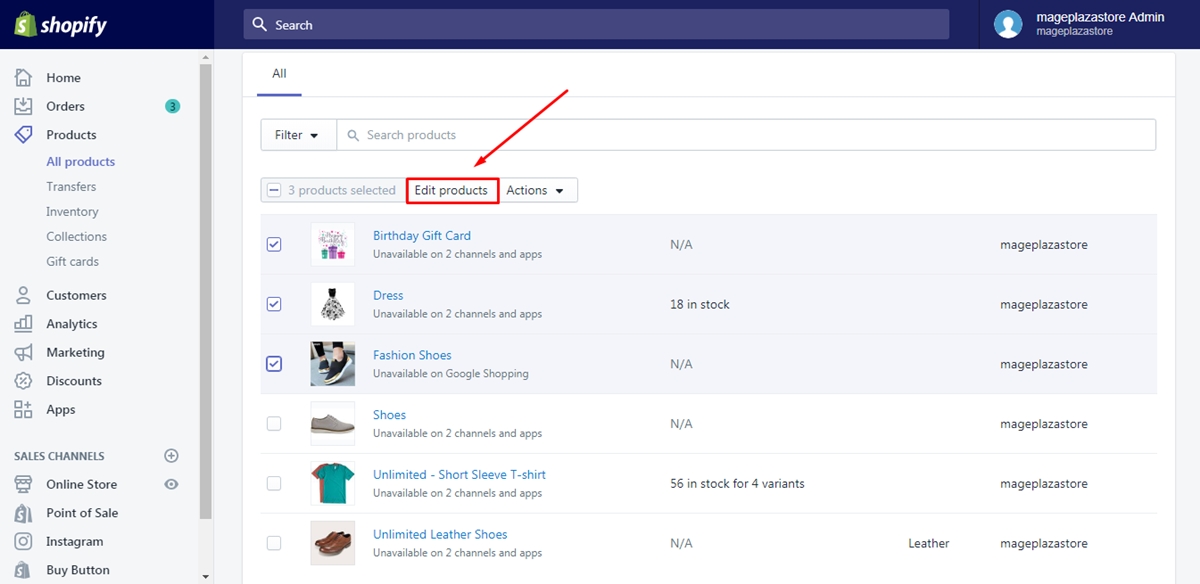The height and width of the screenshot is (584, 1200).
Task: Click the Unlimited Leather Shoes thumbnail
Action: pos(332,543)
